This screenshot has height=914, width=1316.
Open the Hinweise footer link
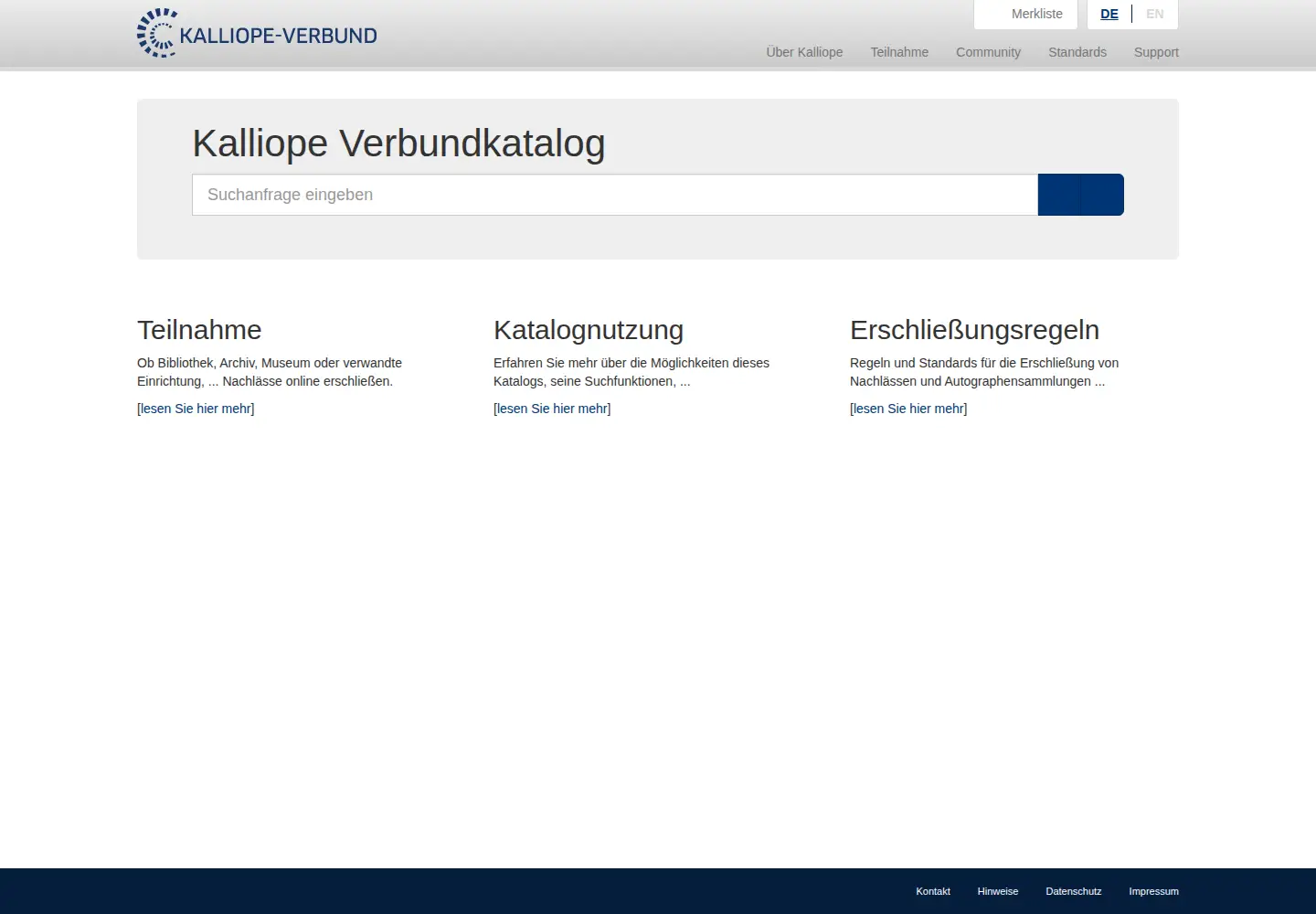[998, 891]
